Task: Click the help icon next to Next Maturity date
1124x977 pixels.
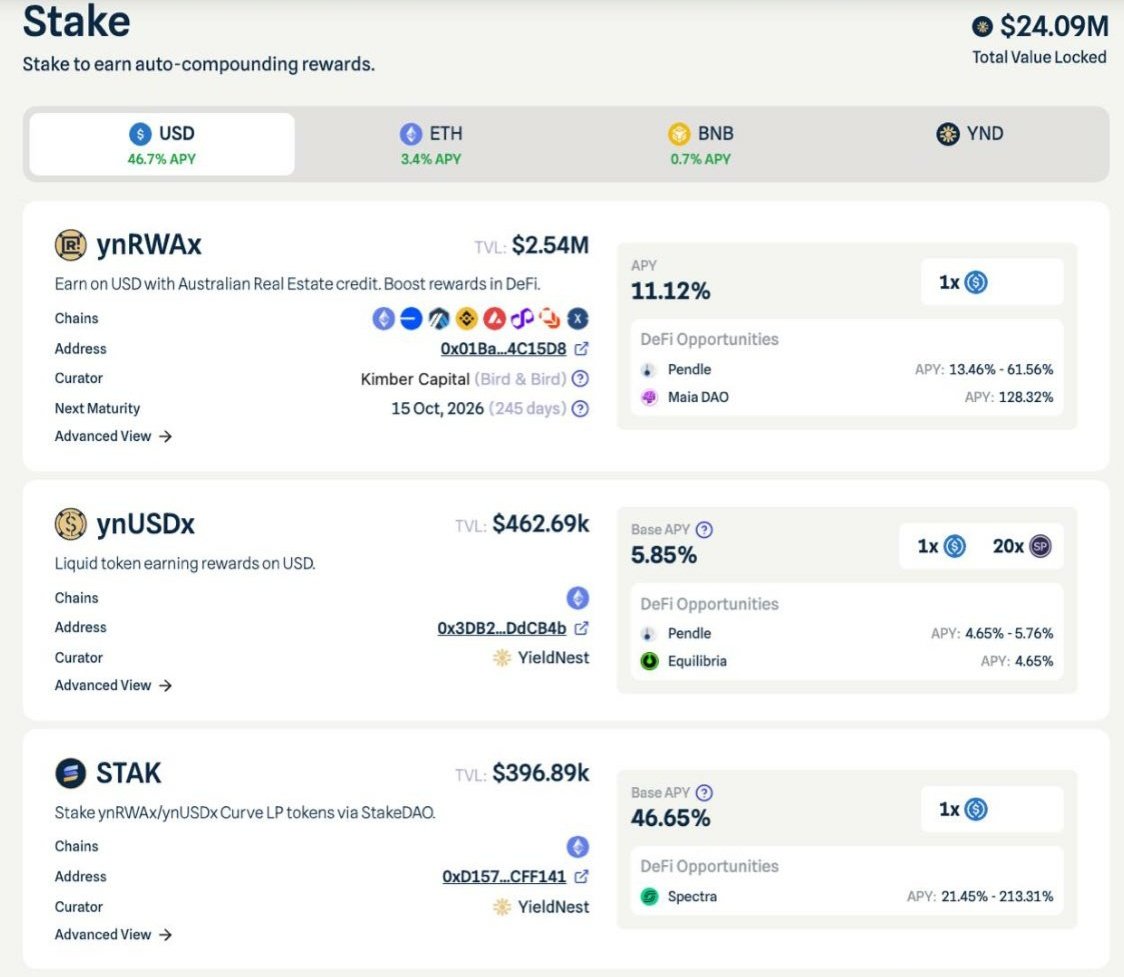Action: [581, 409]
